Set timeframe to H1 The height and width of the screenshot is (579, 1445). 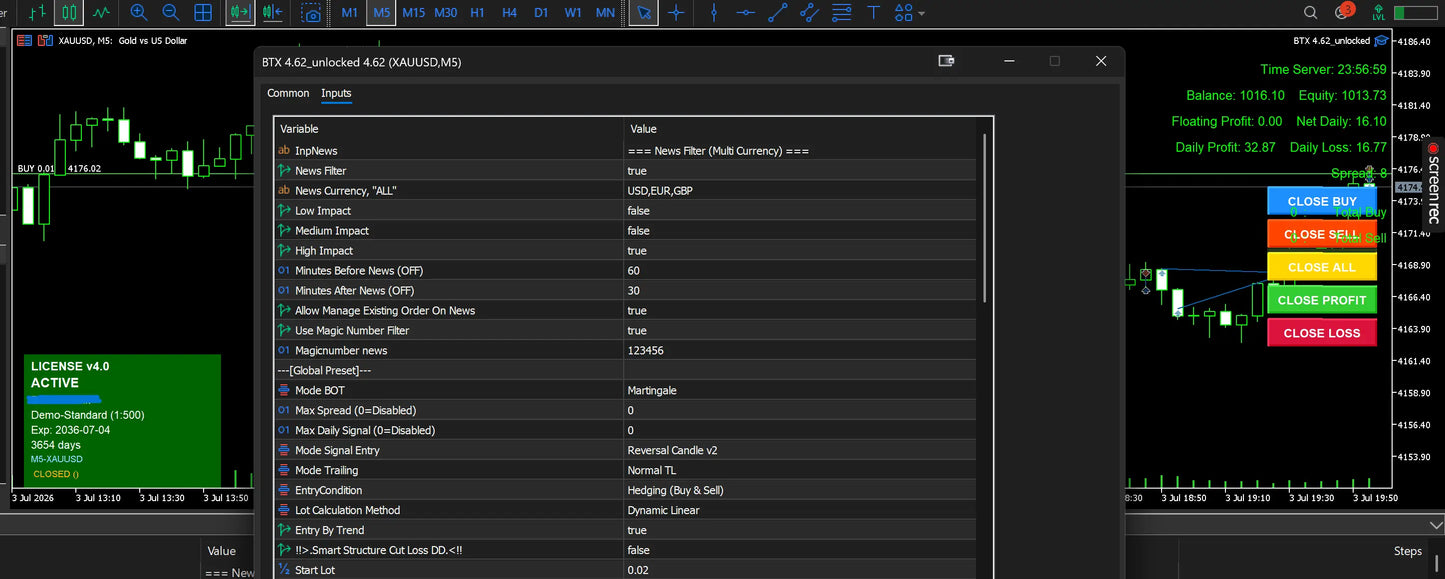[x=477, y=13]
